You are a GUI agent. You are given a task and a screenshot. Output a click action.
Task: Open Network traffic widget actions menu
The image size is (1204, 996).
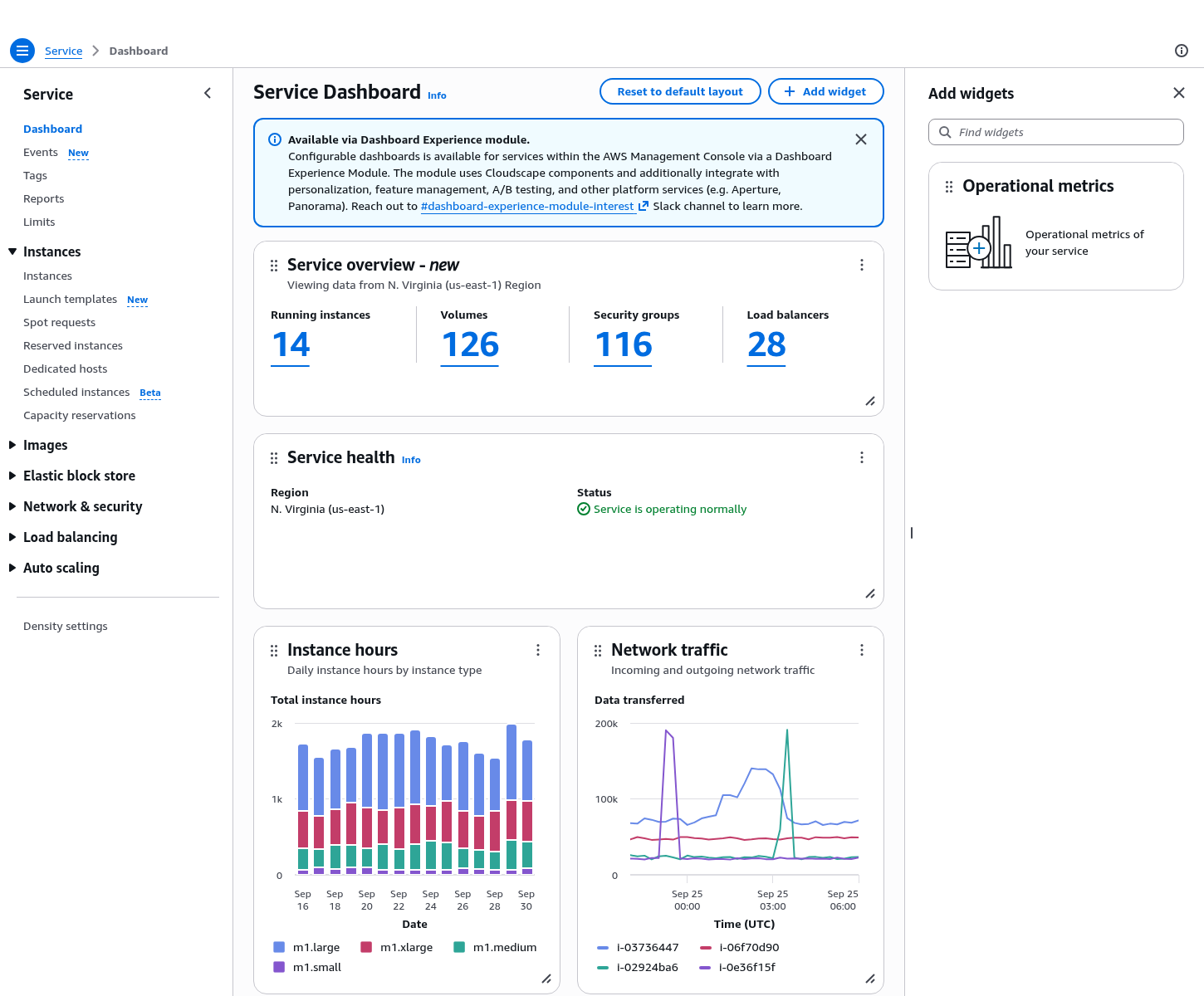tap(862, 650)
